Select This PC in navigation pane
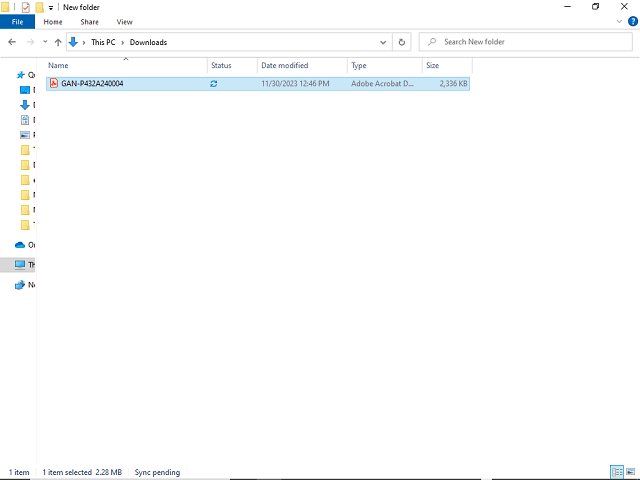This screenshot has width=640, height=480. [x=20, y=264]
